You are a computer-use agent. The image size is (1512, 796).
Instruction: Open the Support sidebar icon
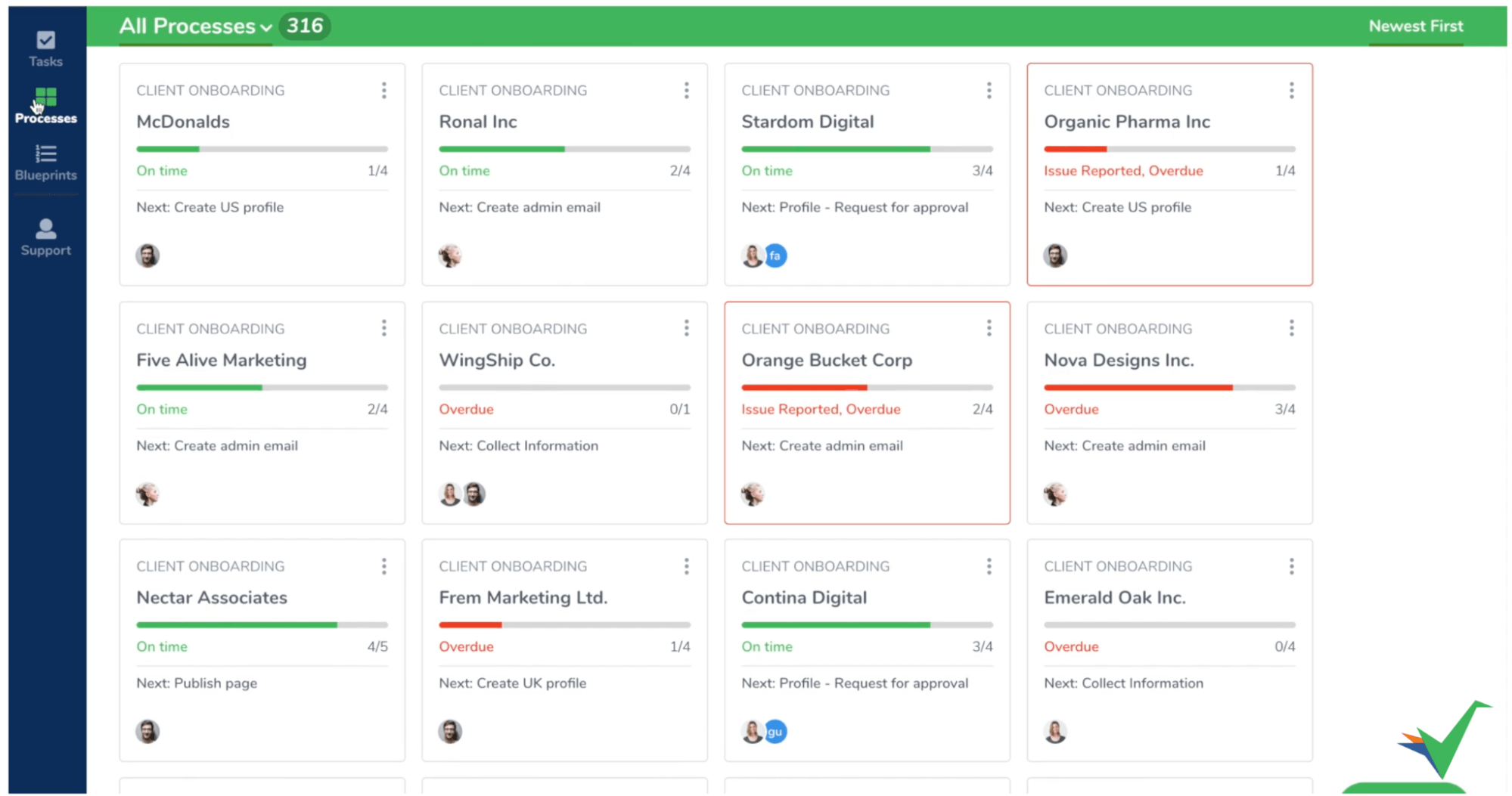tap(45, 237)
